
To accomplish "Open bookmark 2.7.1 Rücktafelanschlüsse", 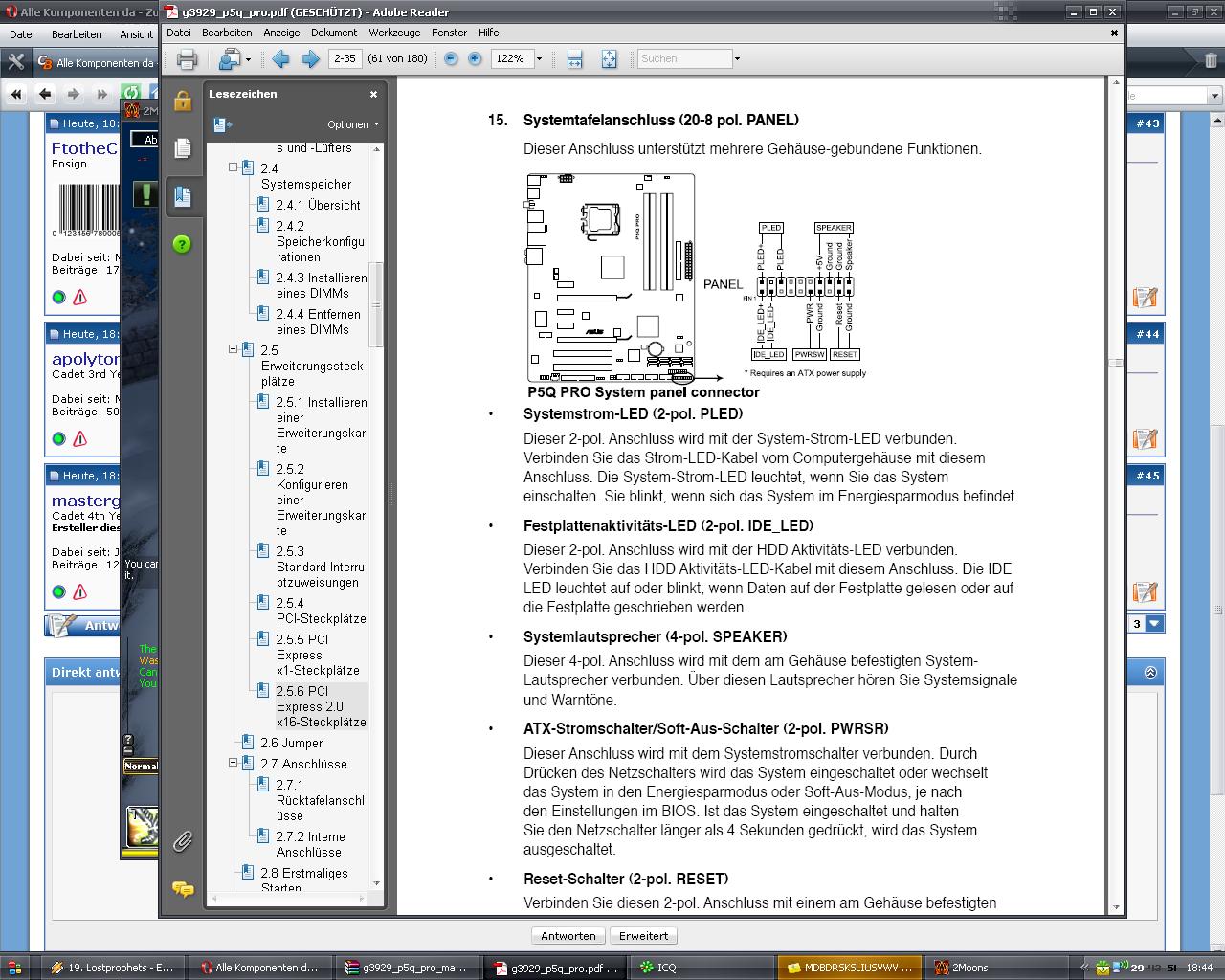I will click(320, 800).
